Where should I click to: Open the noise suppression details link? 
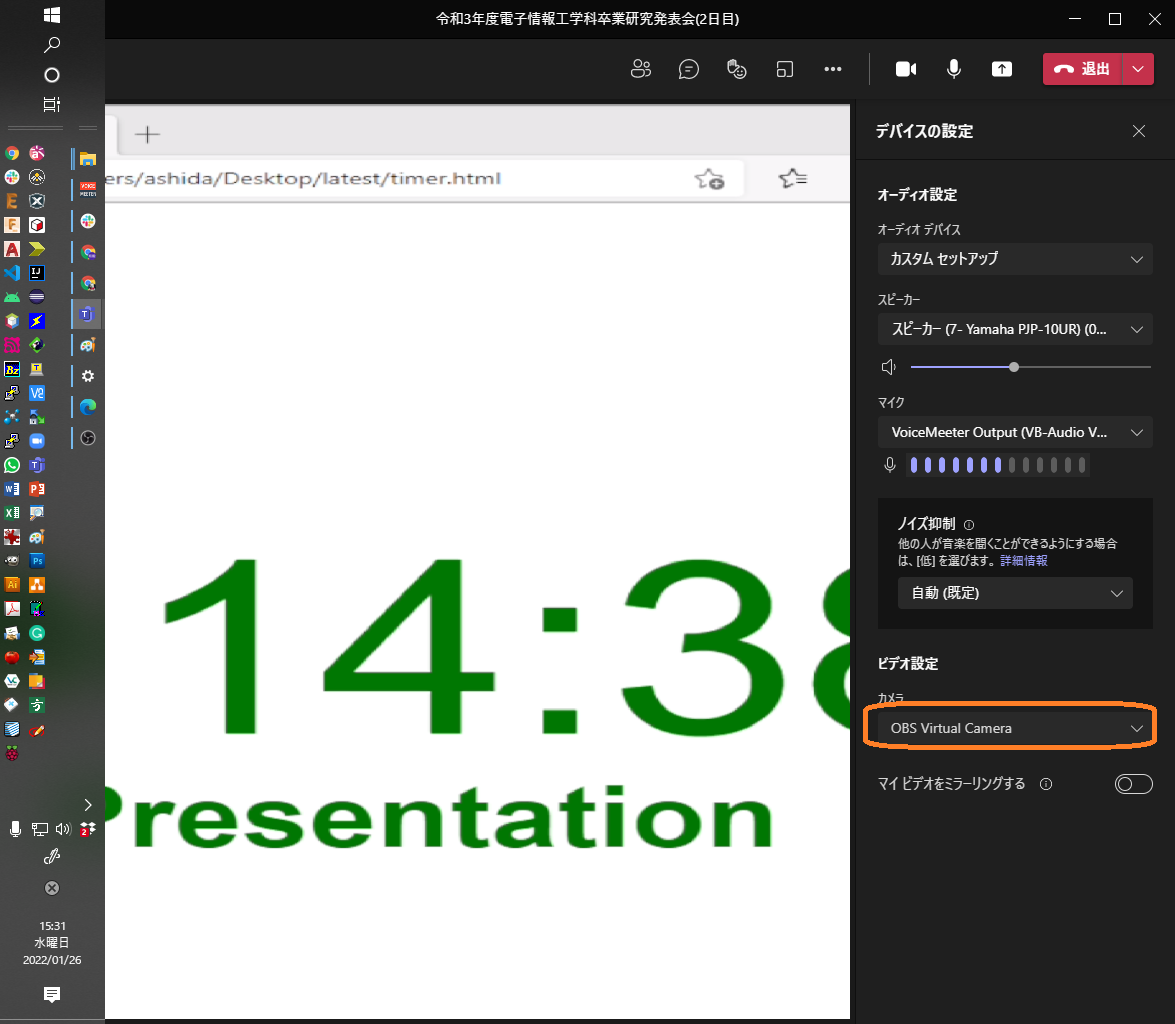tap(1025, 561)
